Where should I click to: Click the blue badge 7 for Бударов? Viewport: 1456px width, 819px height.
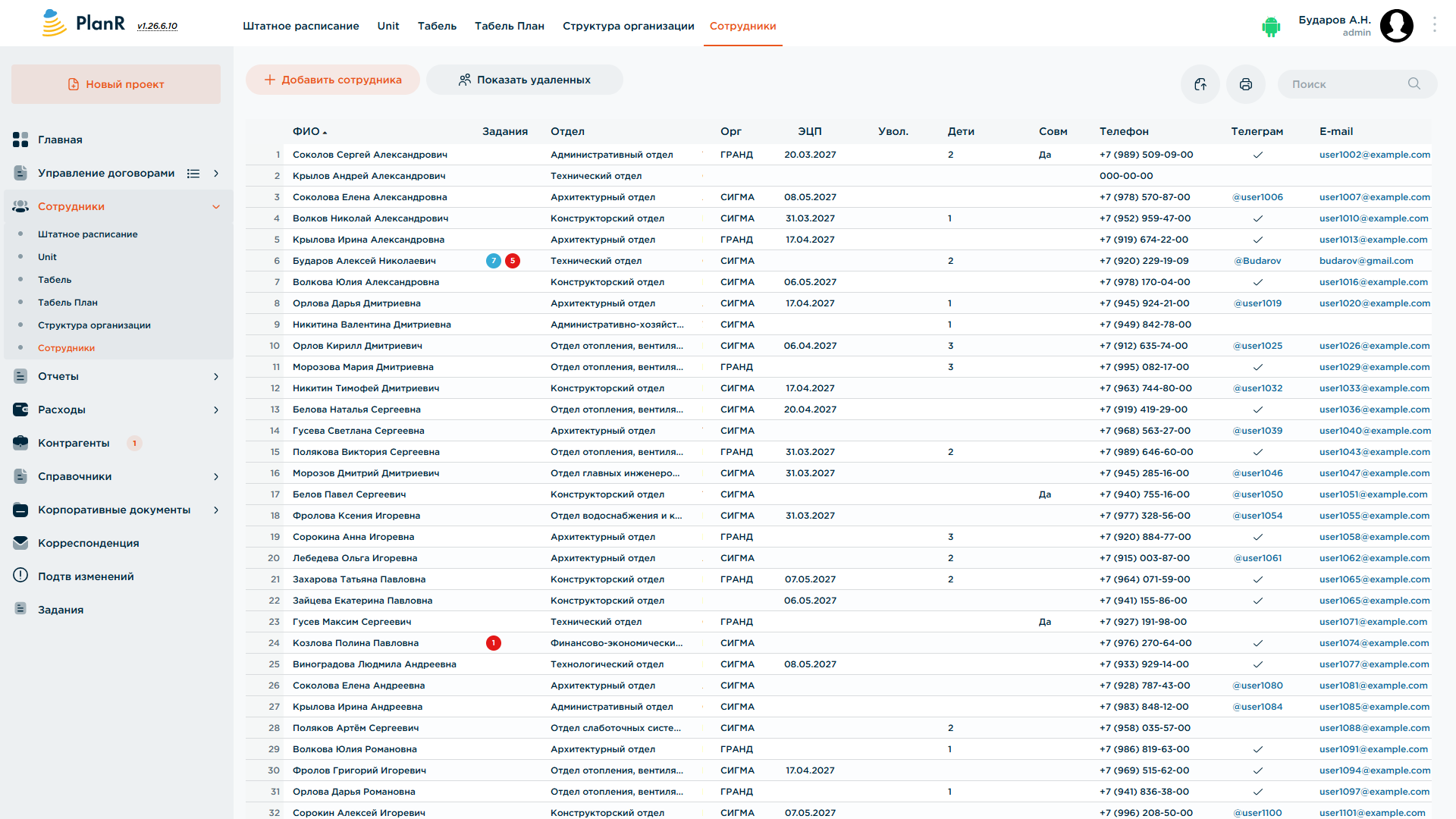494,261
